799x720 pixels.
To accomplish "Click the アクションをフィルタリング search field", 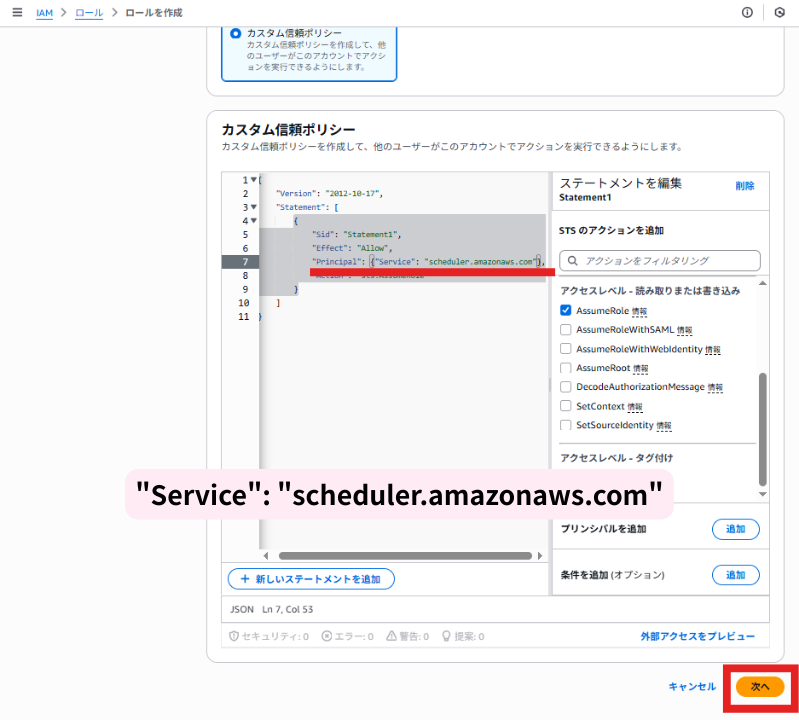I will pos(660,260).
